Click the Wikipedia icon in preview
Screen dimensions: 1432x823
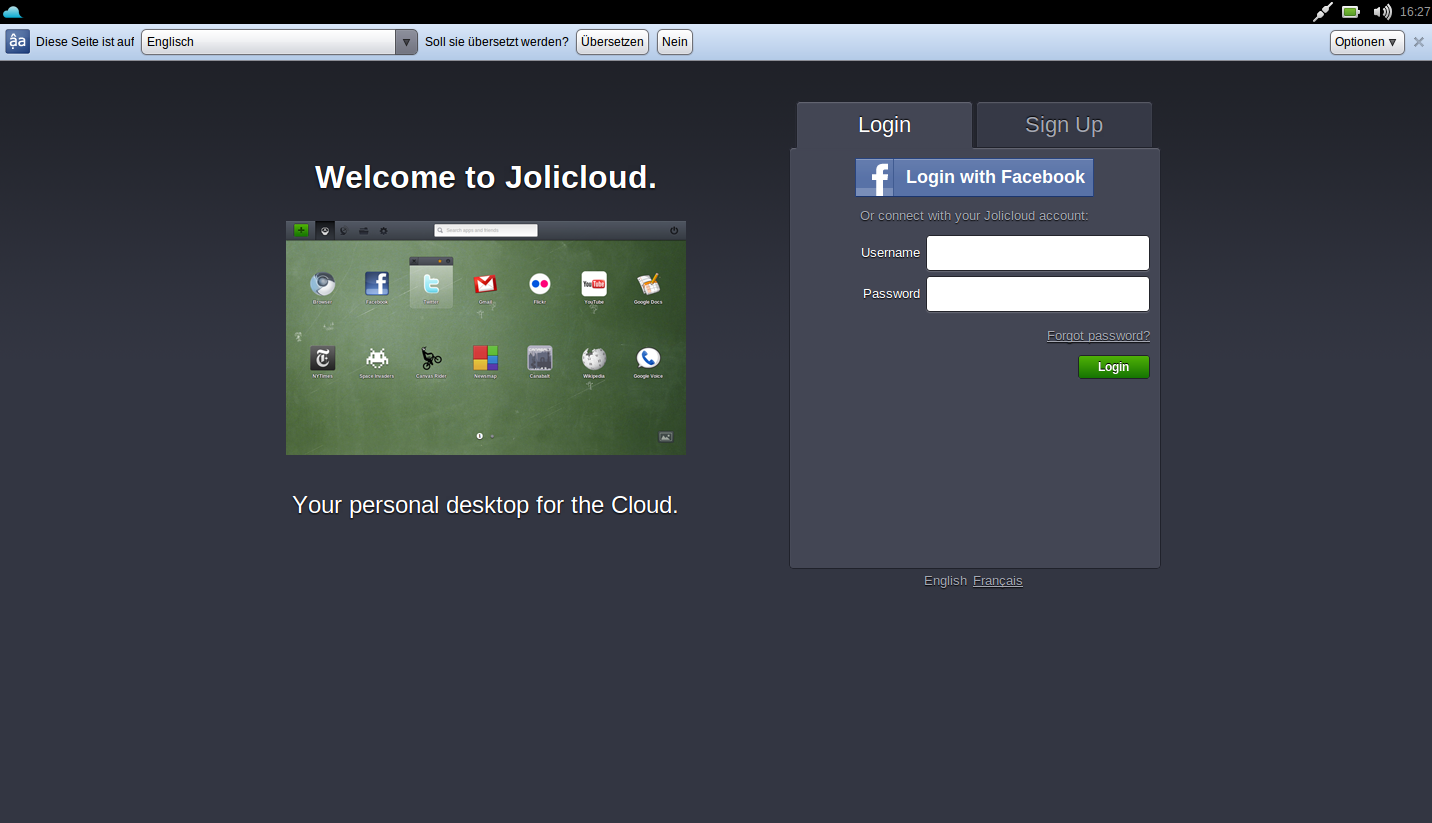[x=594, y=358]
